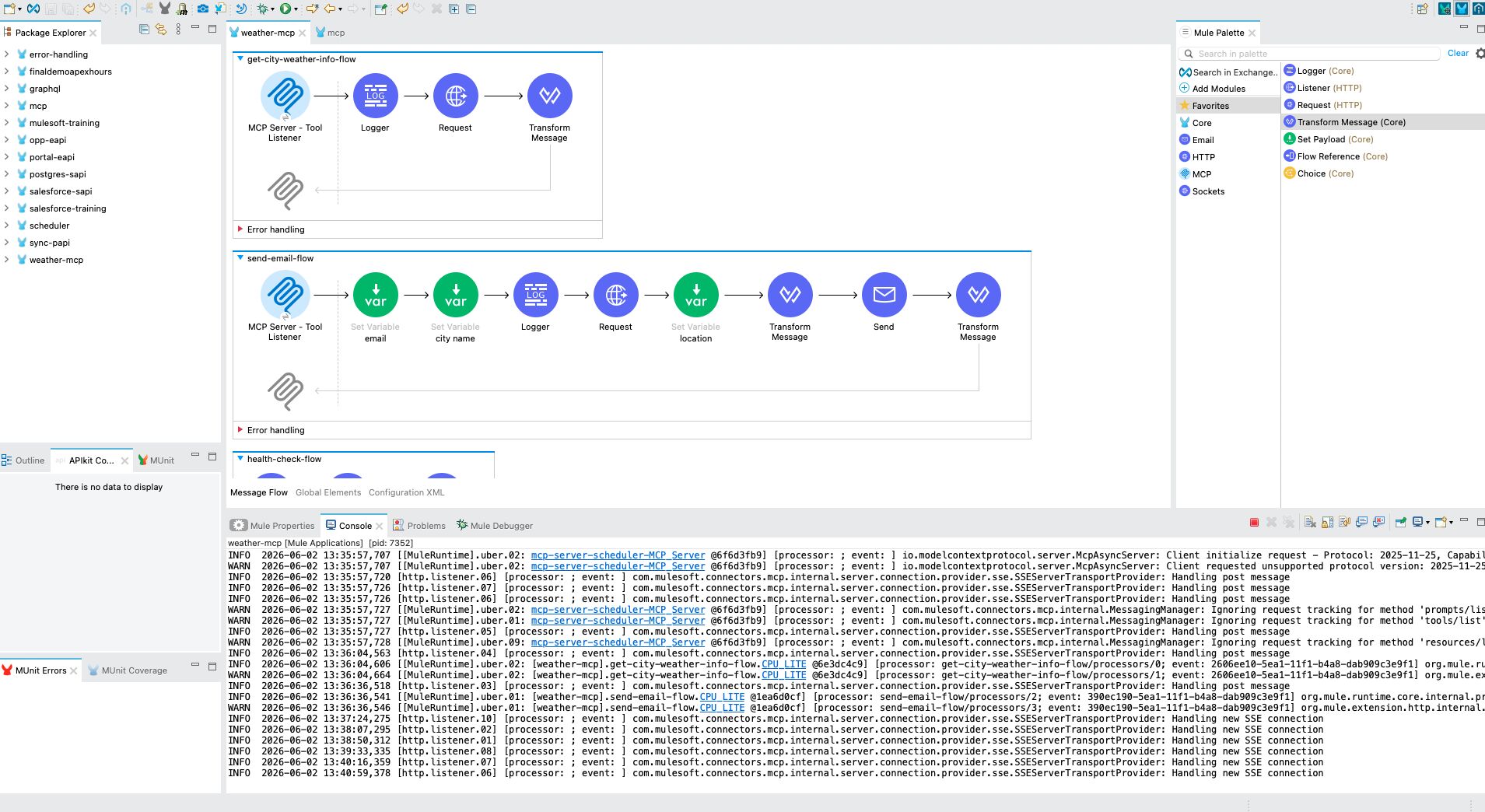Viewport: 1485px width, 812px height.
Task: Select the MCP category in palette
Action: pyautogui.click(x=1196, y=174)
